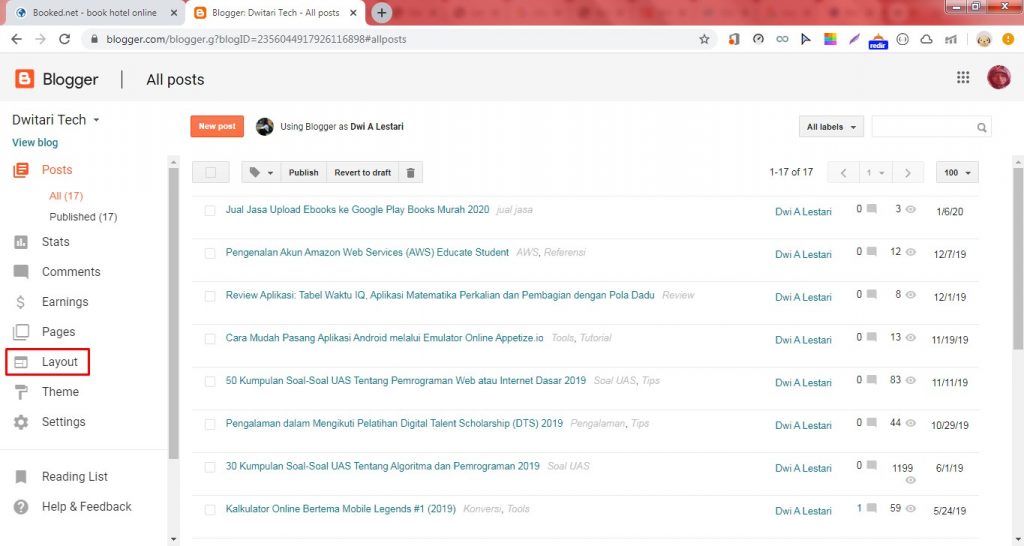
Task: Click the views eye icon for Jual Jasa post
Action: pos(910,209)
